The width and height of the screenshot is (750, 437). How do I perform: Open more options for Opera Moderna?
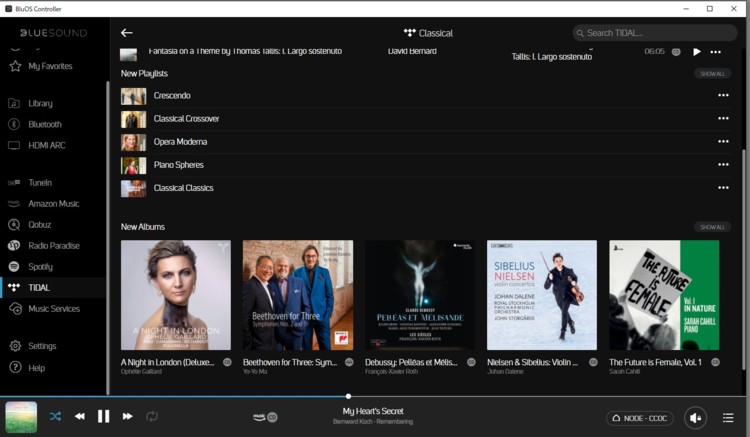tap(723, 142)
